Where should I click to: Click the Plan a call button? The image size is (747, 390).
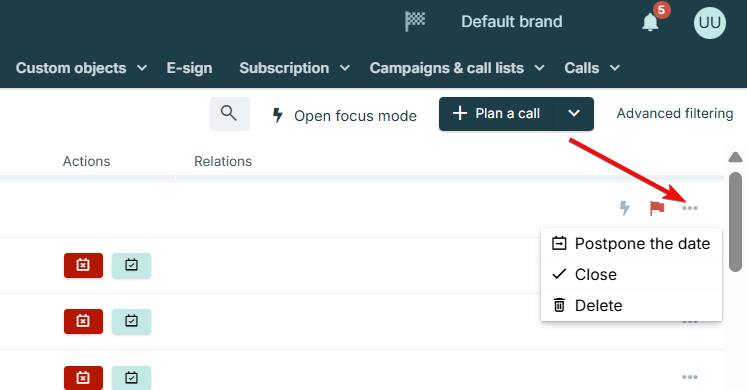(496, 114)
